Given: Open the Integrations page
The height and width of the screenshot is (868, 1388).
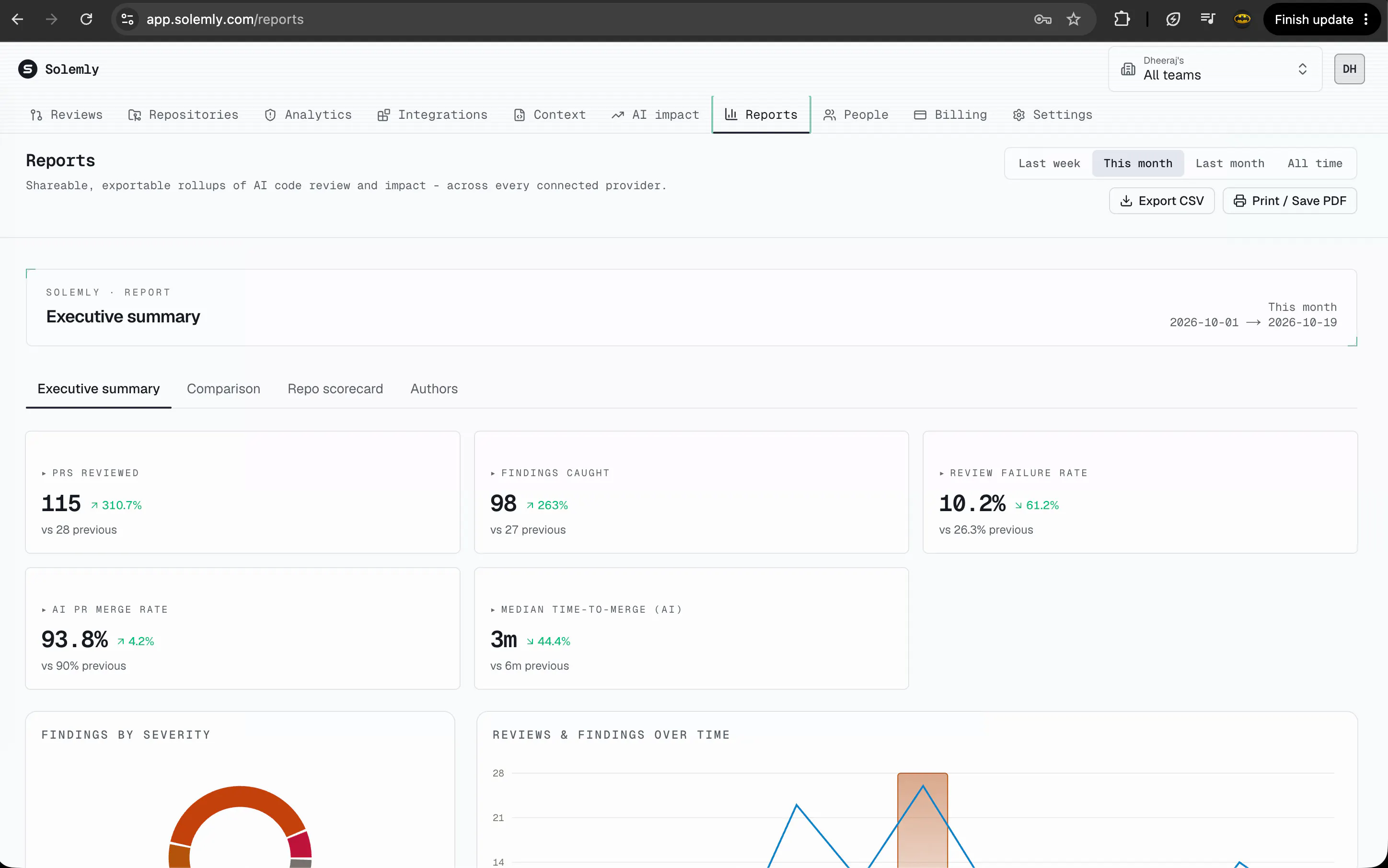Looking at the screenshot, I should point(432,115).
